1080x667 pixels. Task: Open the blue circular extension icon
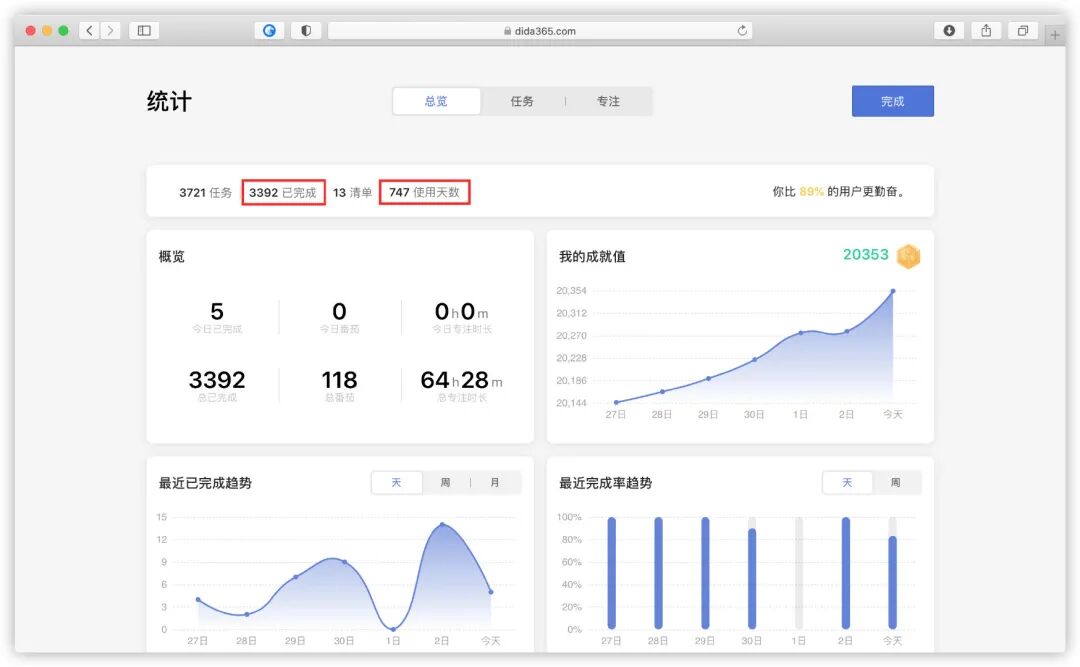pyautogui.click(x=269, y=30)
